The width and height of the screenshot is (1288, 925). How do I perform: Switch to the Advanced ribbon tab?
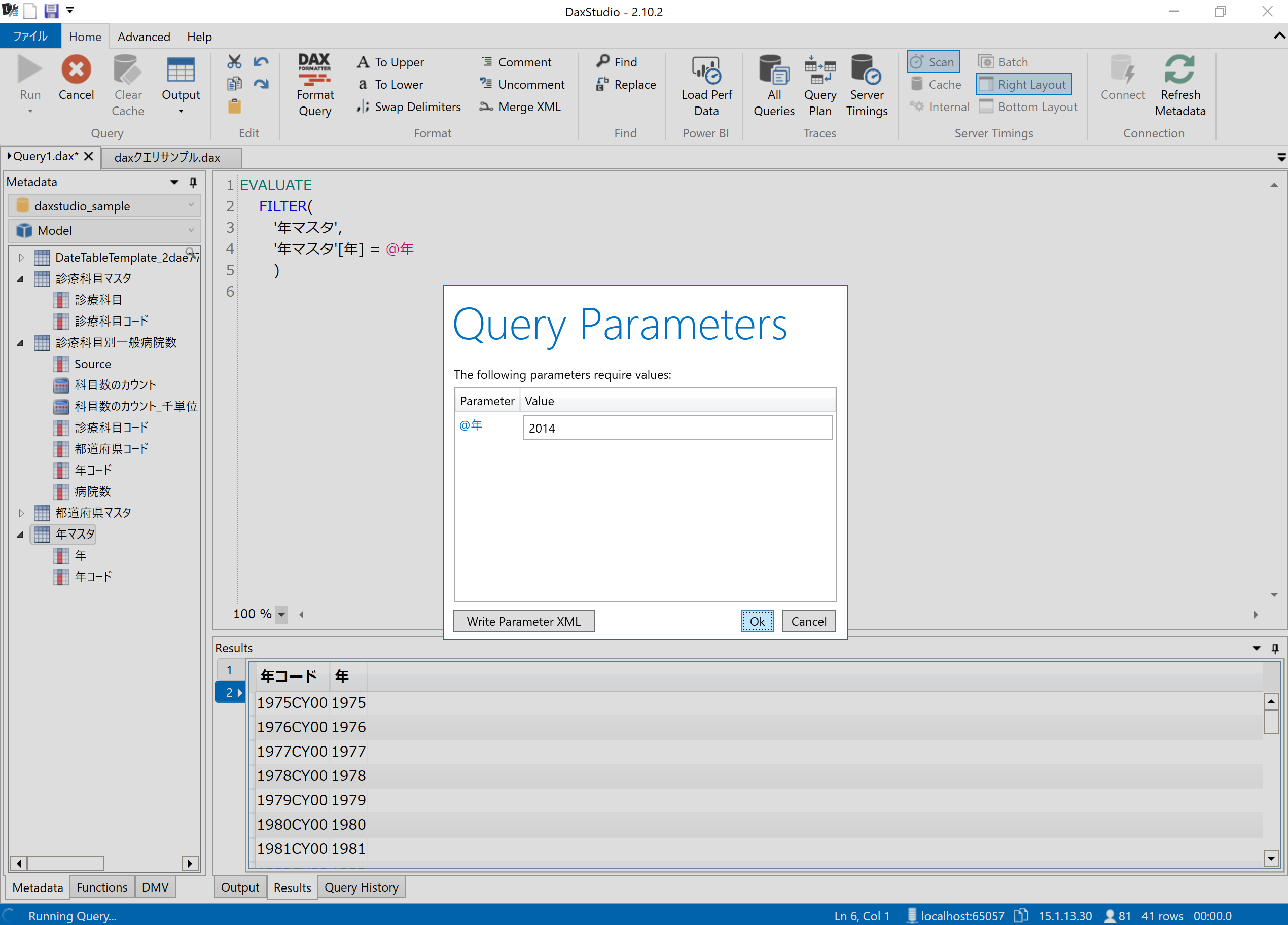click(143, 37)
